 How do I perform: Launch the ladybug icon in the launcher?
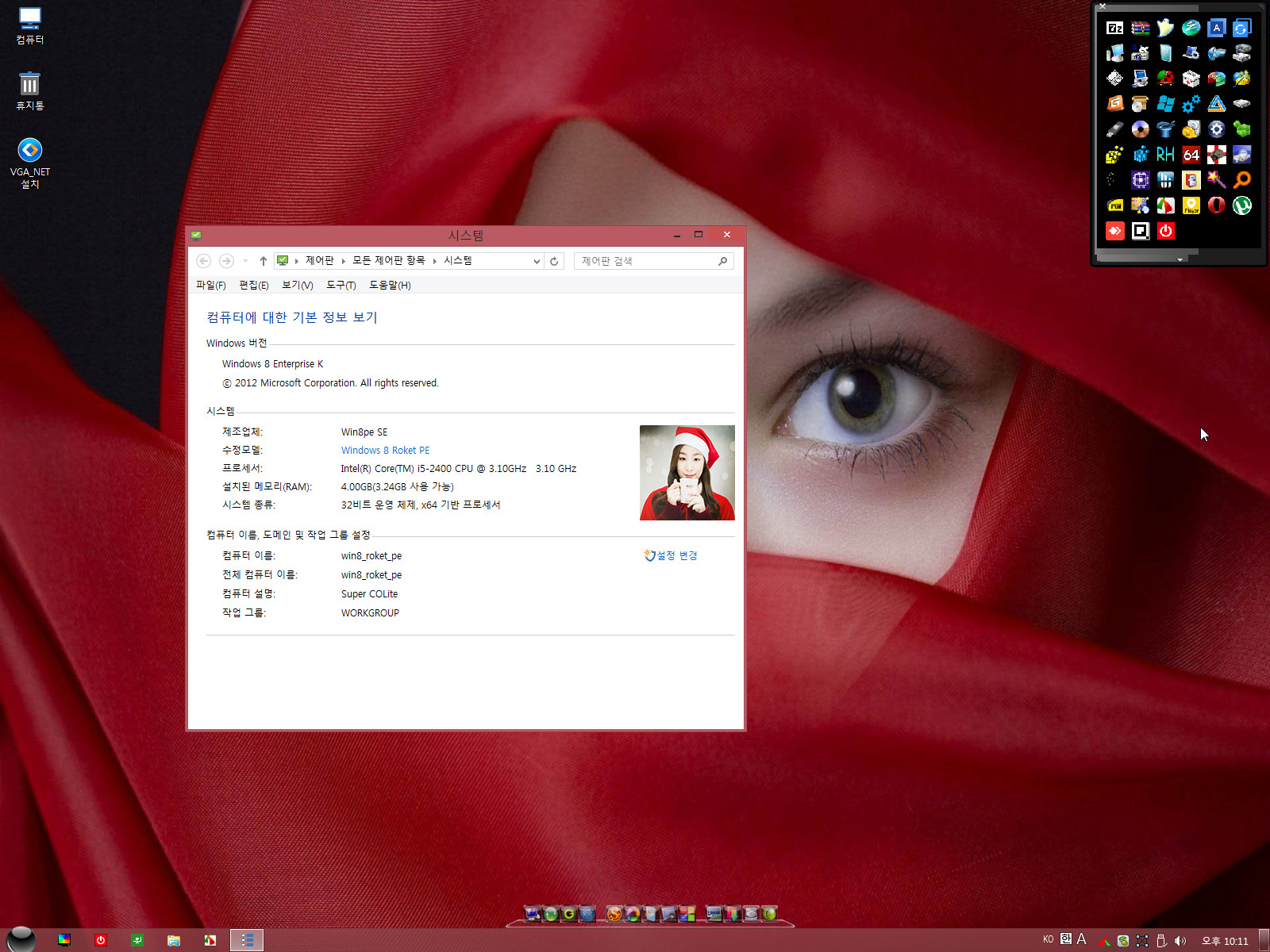(1166, 79)
